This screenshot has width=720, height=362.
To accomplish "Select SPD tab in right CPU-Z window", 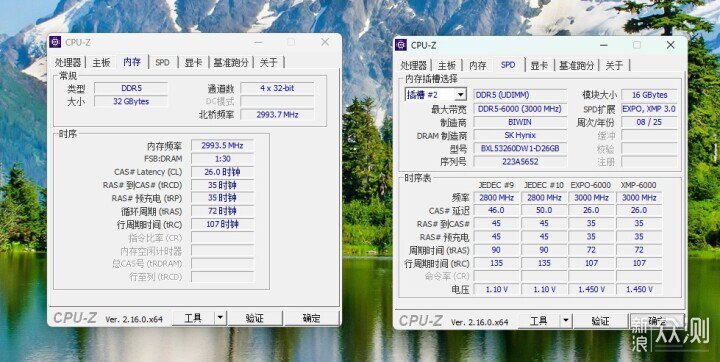I will click(x=508, y=65).
